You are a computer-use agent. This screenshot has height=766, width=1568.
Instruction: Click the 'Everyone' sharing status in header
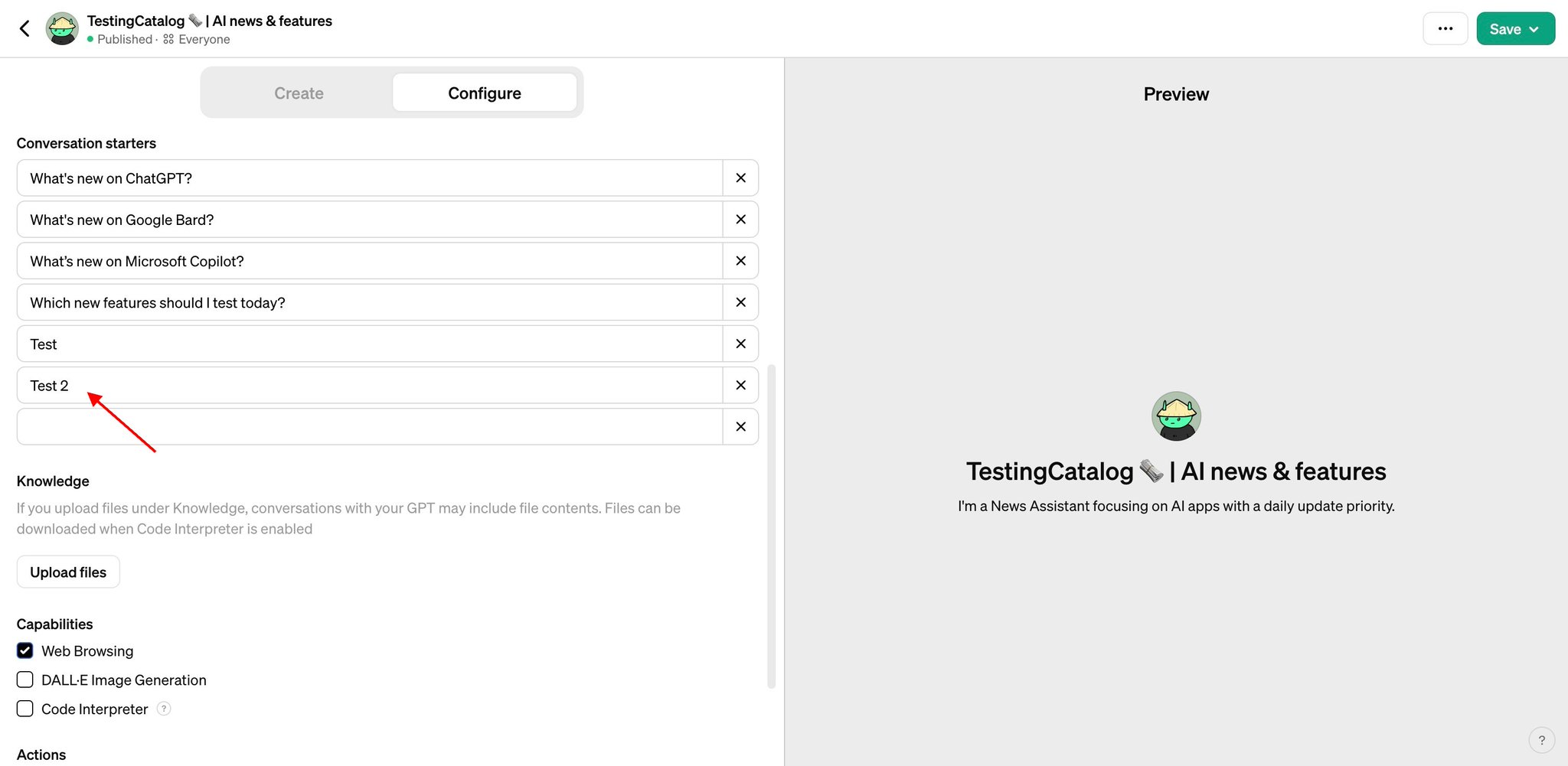coord(197,39)
